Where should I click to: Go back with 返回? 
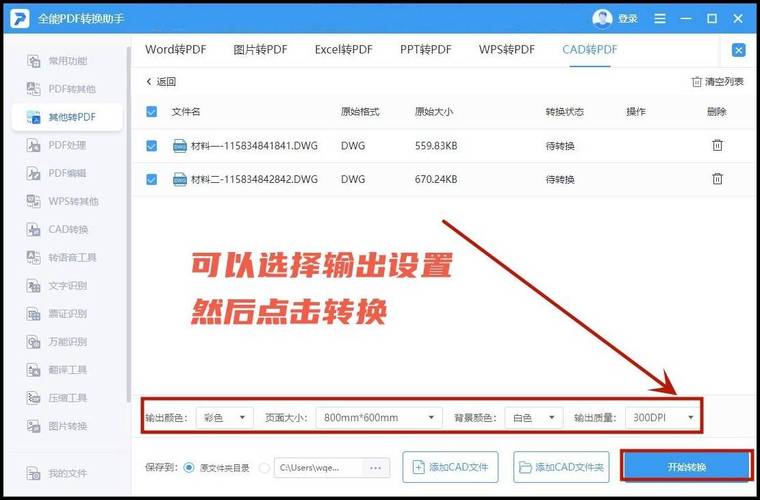pos(161,82)
